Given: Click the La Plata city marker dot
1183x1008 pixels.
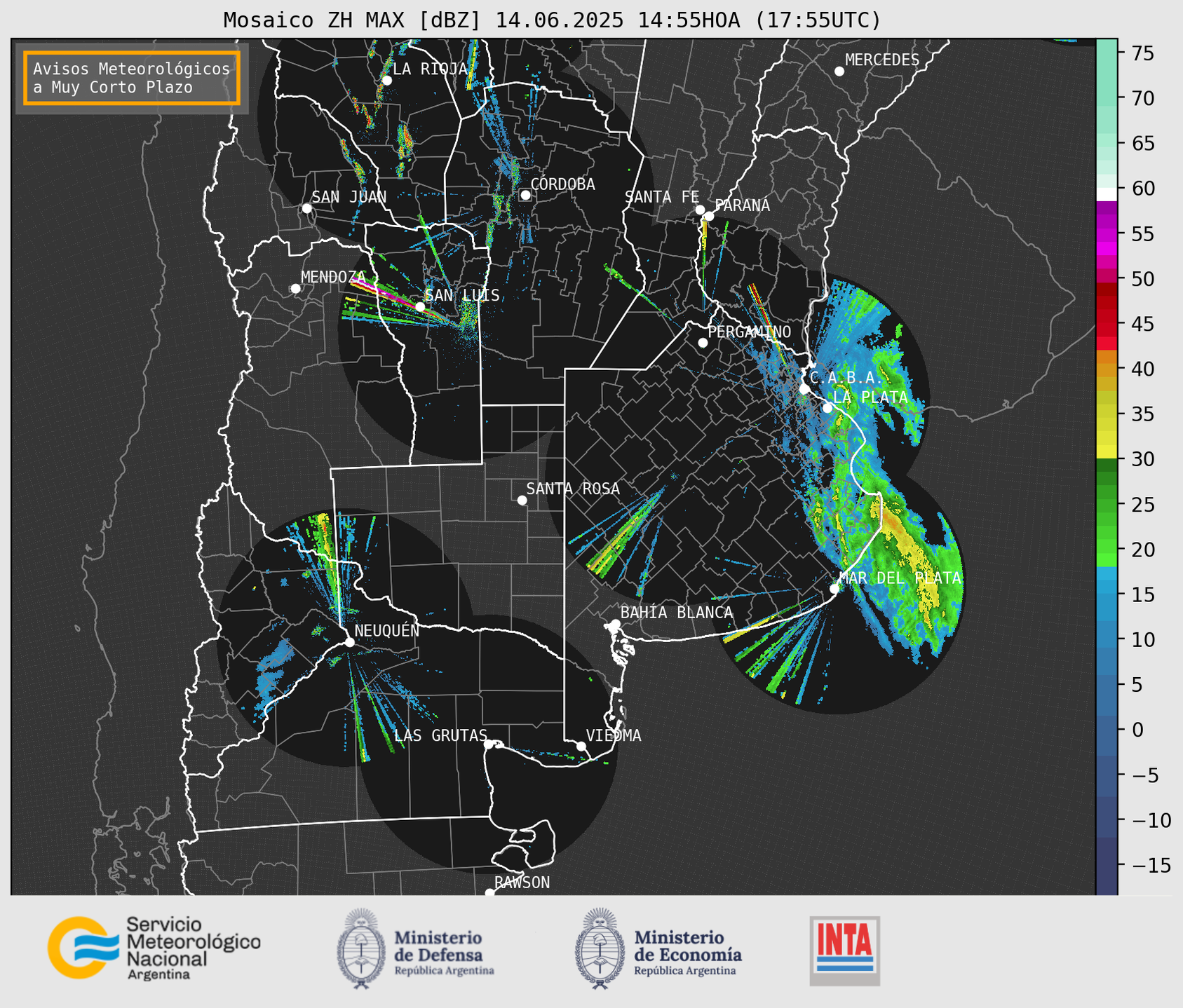Looking at the screenshot, I should pos(827,408).
